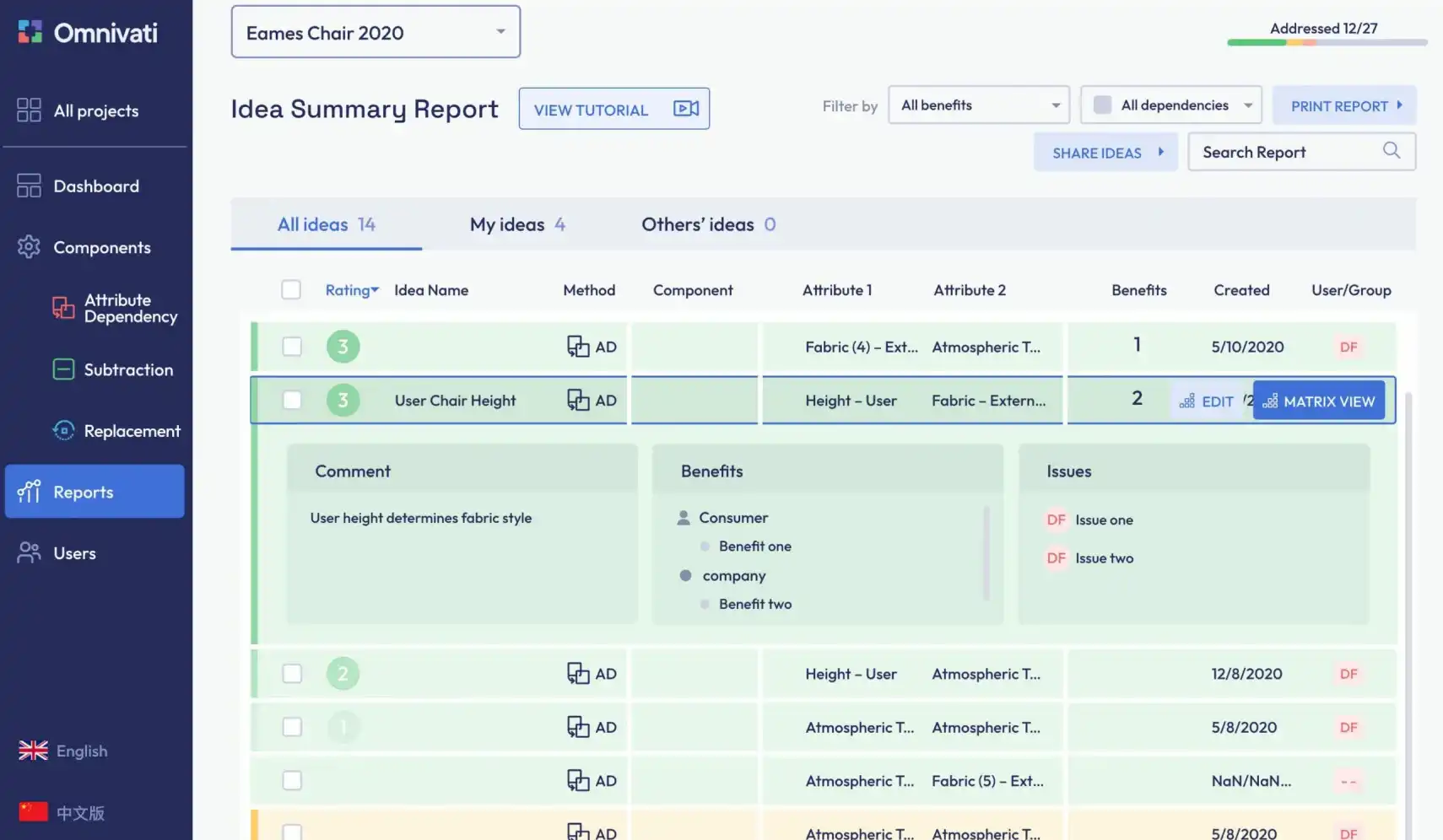Toggle the select-all header checkbox

point(291,289)
